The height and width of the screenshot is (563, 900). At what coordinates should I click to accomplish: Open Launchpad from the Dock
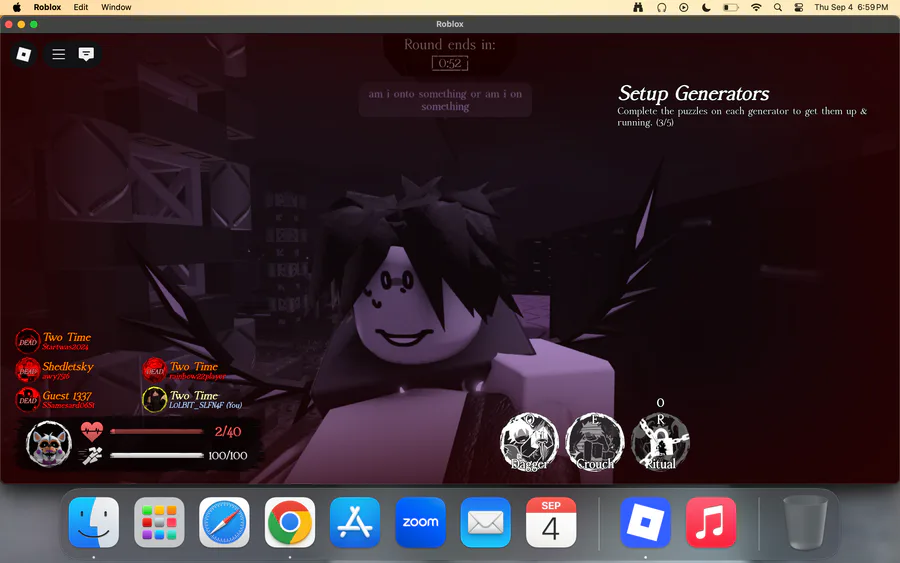click(159, 522)
